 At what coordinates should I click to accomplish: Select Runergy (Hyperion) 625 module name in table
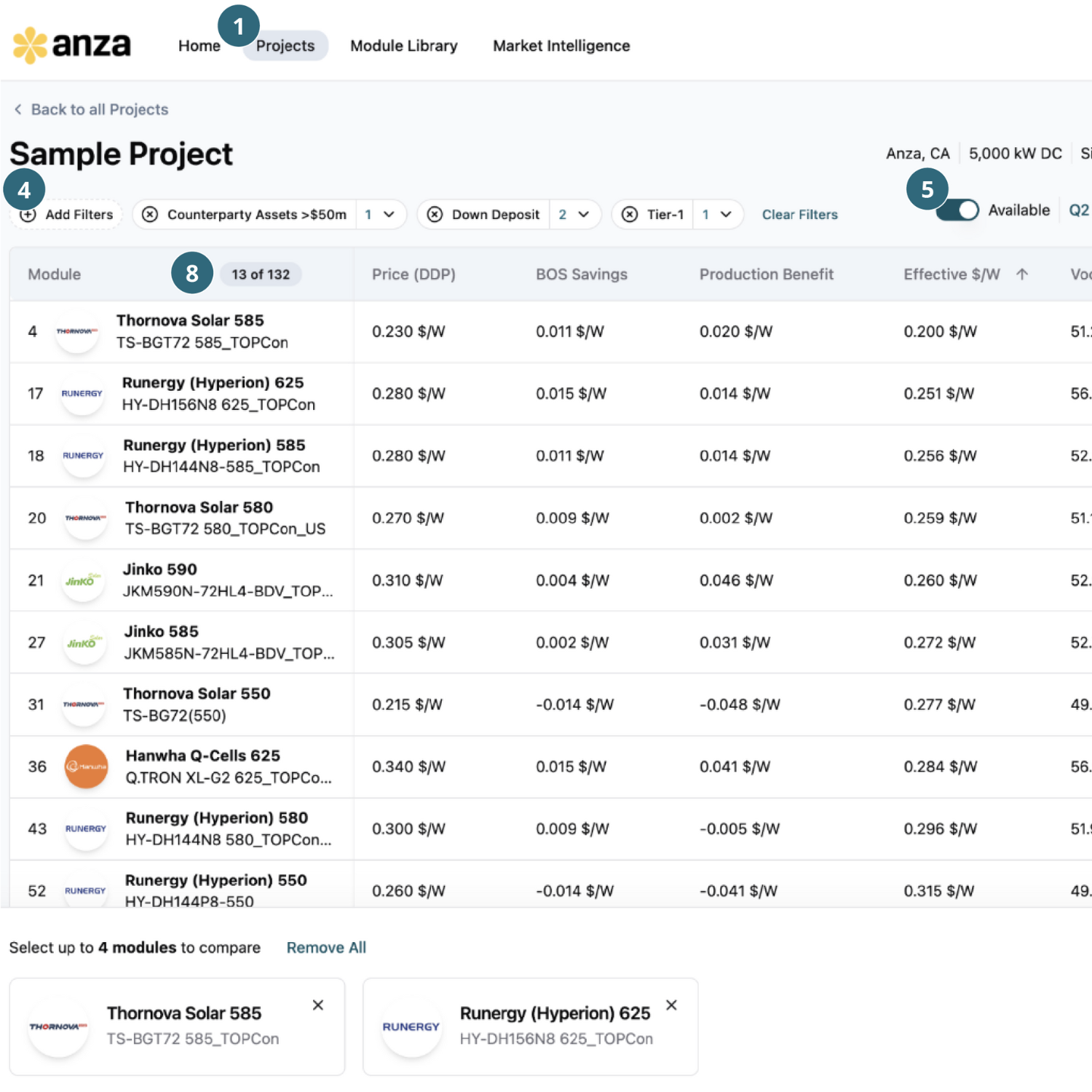[x=213, y=383]
